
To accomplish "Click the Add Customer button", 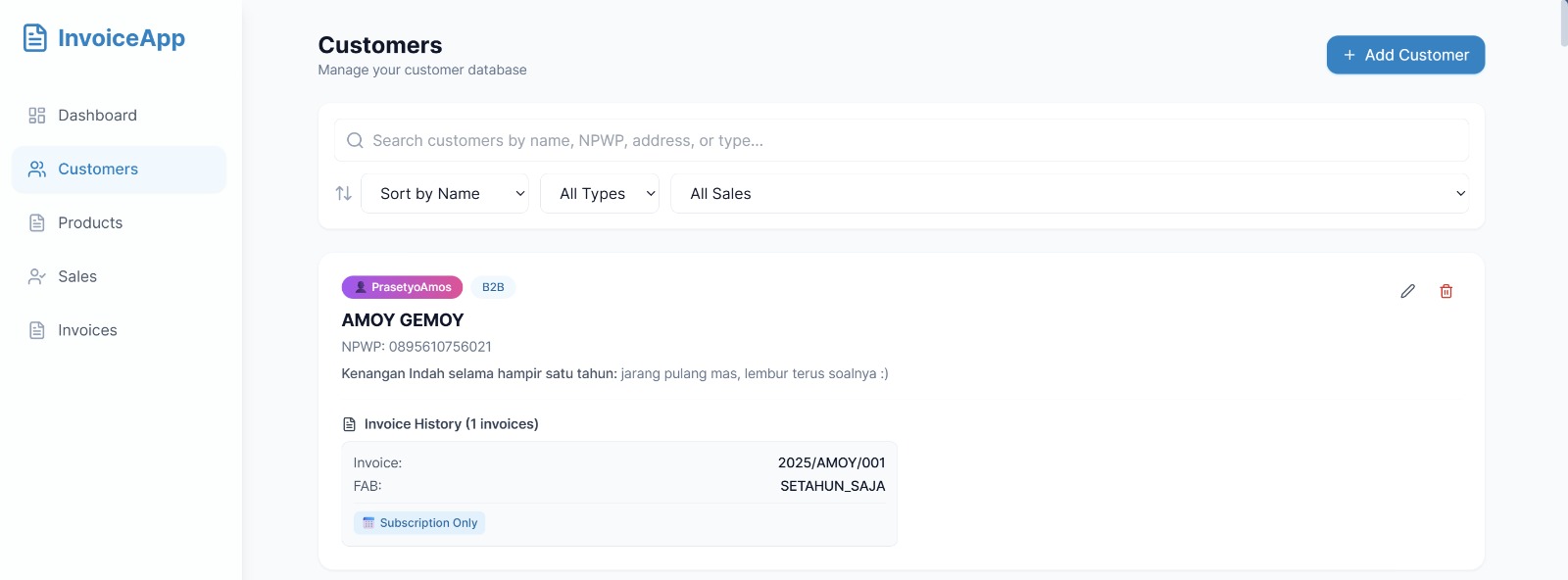I will click(x=1405, y=55).
